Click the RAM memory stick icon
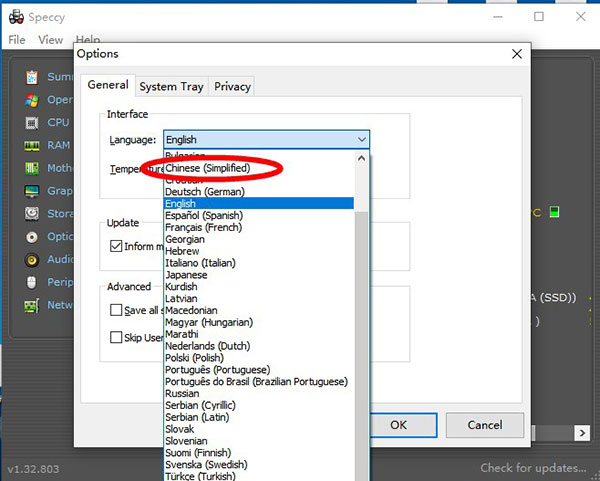600x481 pixels. pyautogui.click(x=32, y=146)
